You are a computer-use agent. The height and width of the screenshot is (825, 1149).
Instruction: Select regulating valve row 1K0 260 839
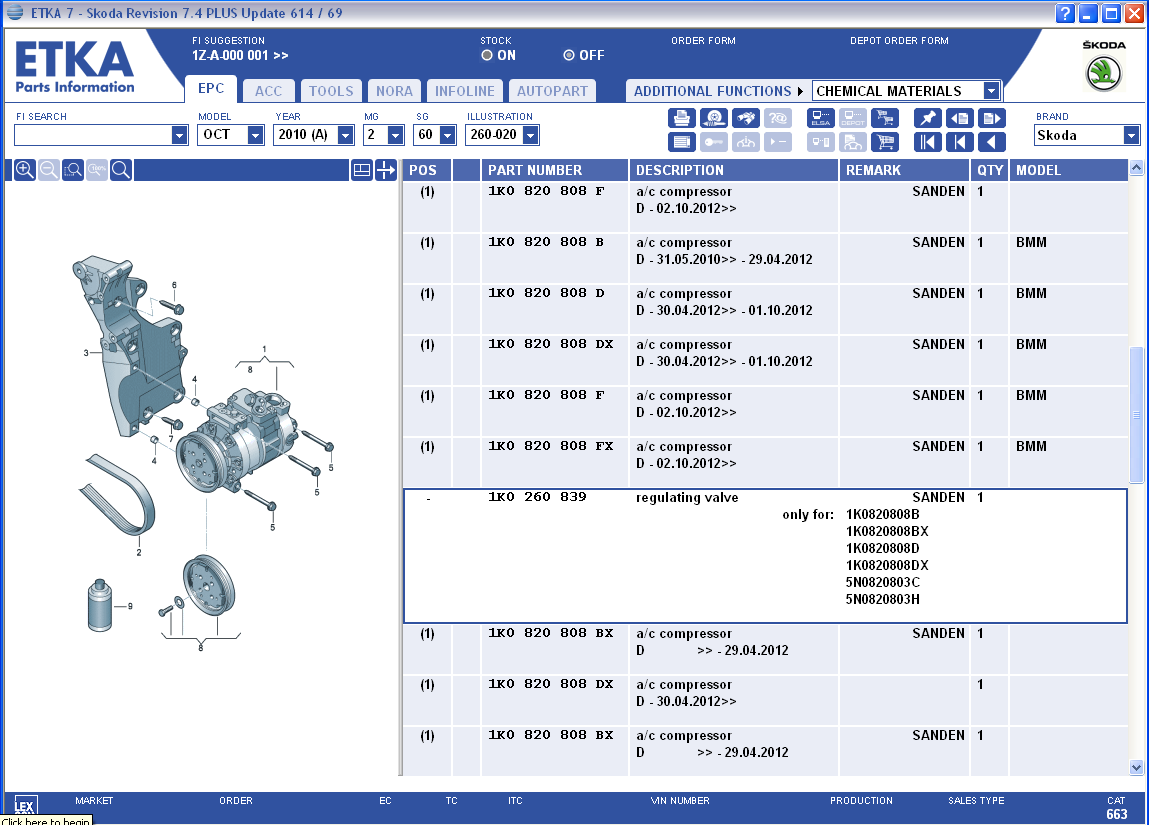765,556
